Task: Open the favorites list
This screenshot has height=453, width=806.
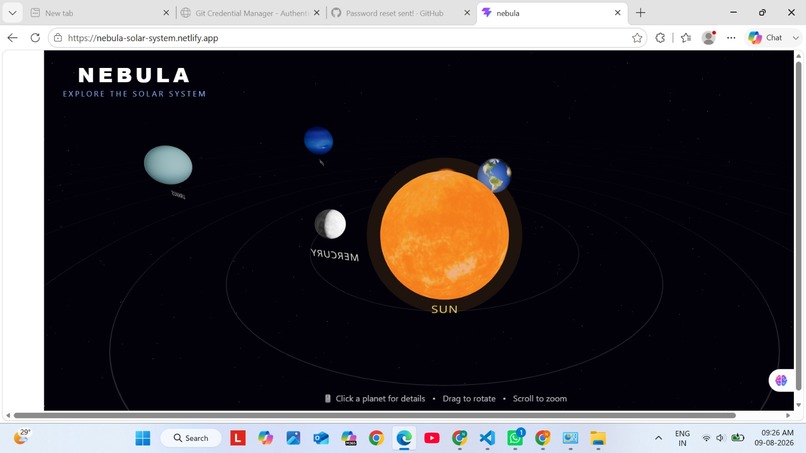Action: (x=686, y=38)
